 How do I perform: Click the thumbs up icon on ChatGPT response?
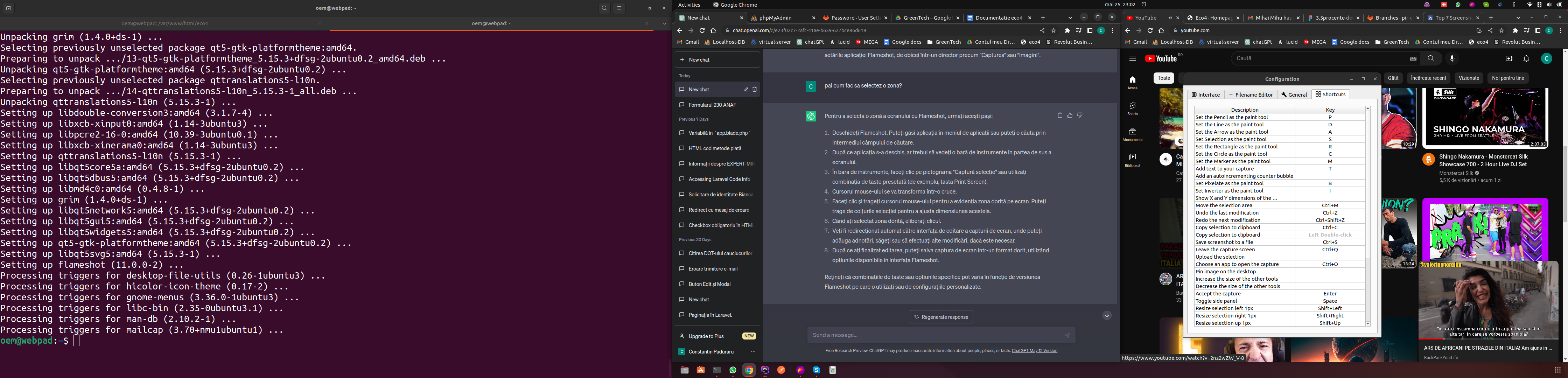[x=1070, y=115]
